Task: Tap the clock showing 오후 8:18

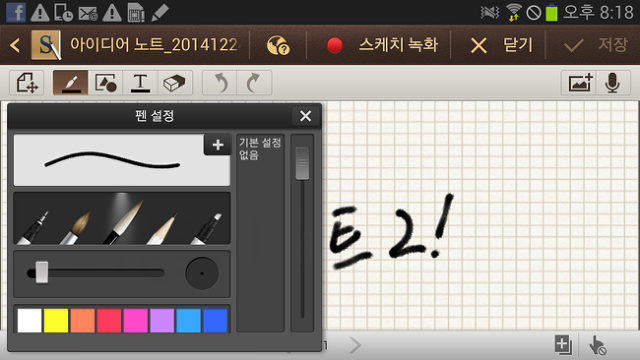Action: 598,12
